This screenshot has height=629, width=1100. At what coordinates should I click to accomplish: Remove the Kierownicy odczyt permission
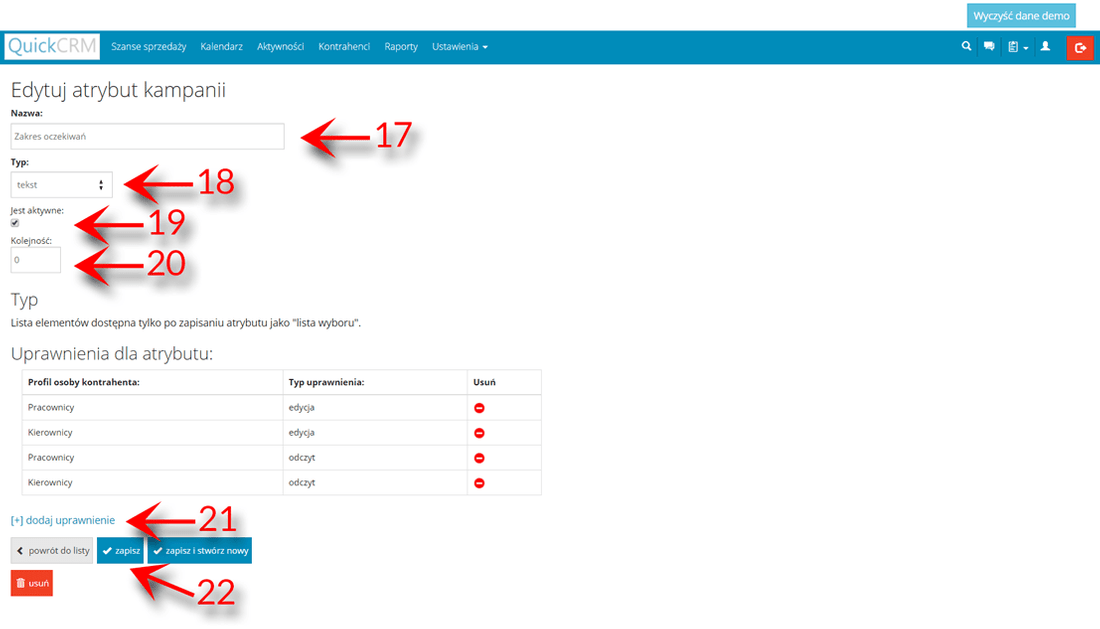(480, 482)
